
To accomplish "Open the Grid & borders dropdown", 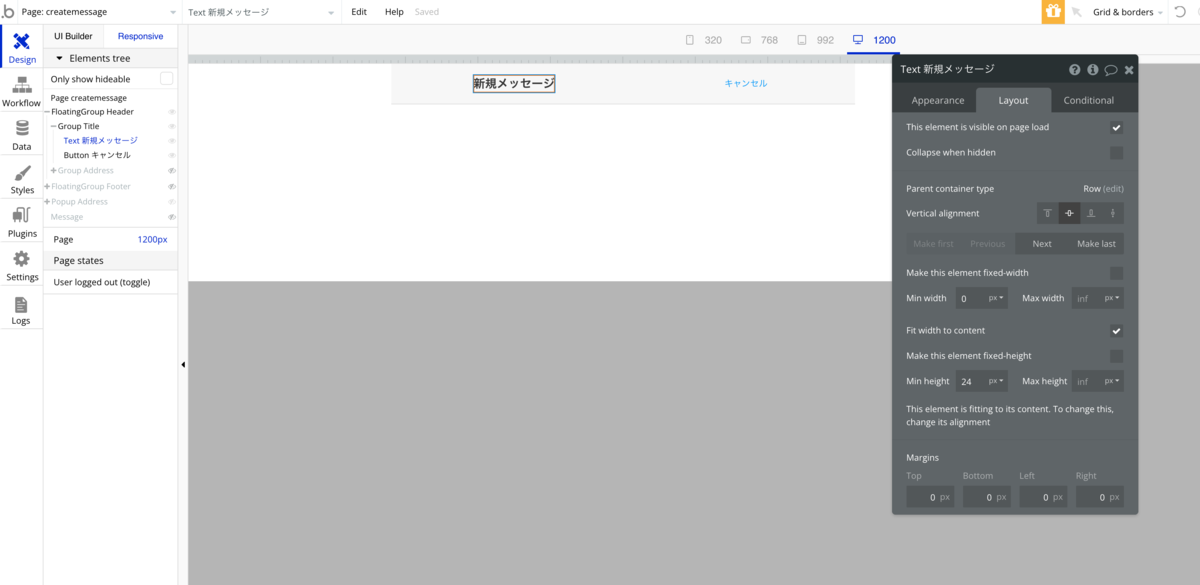I will 1128,12.
